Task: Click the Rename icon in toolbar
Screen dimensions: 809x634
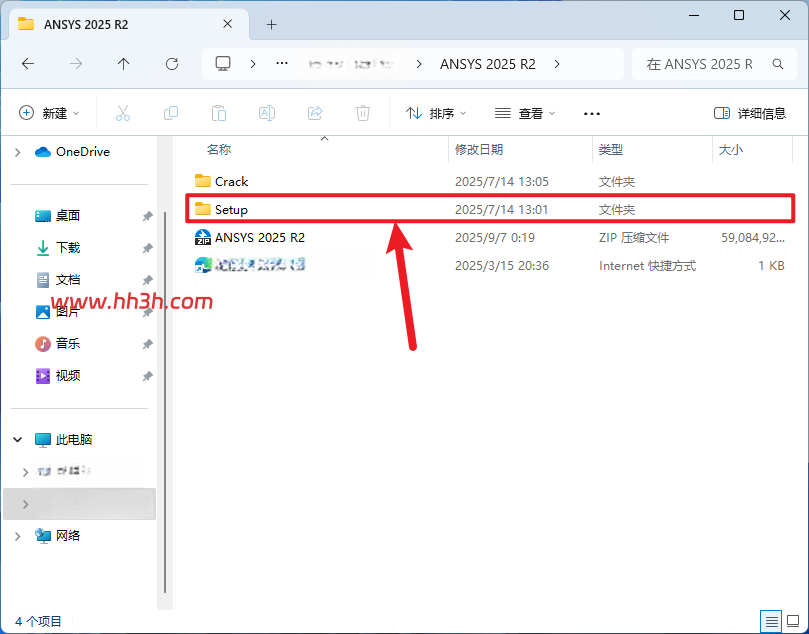Action: pyautogui.click(x=267, y=113)
